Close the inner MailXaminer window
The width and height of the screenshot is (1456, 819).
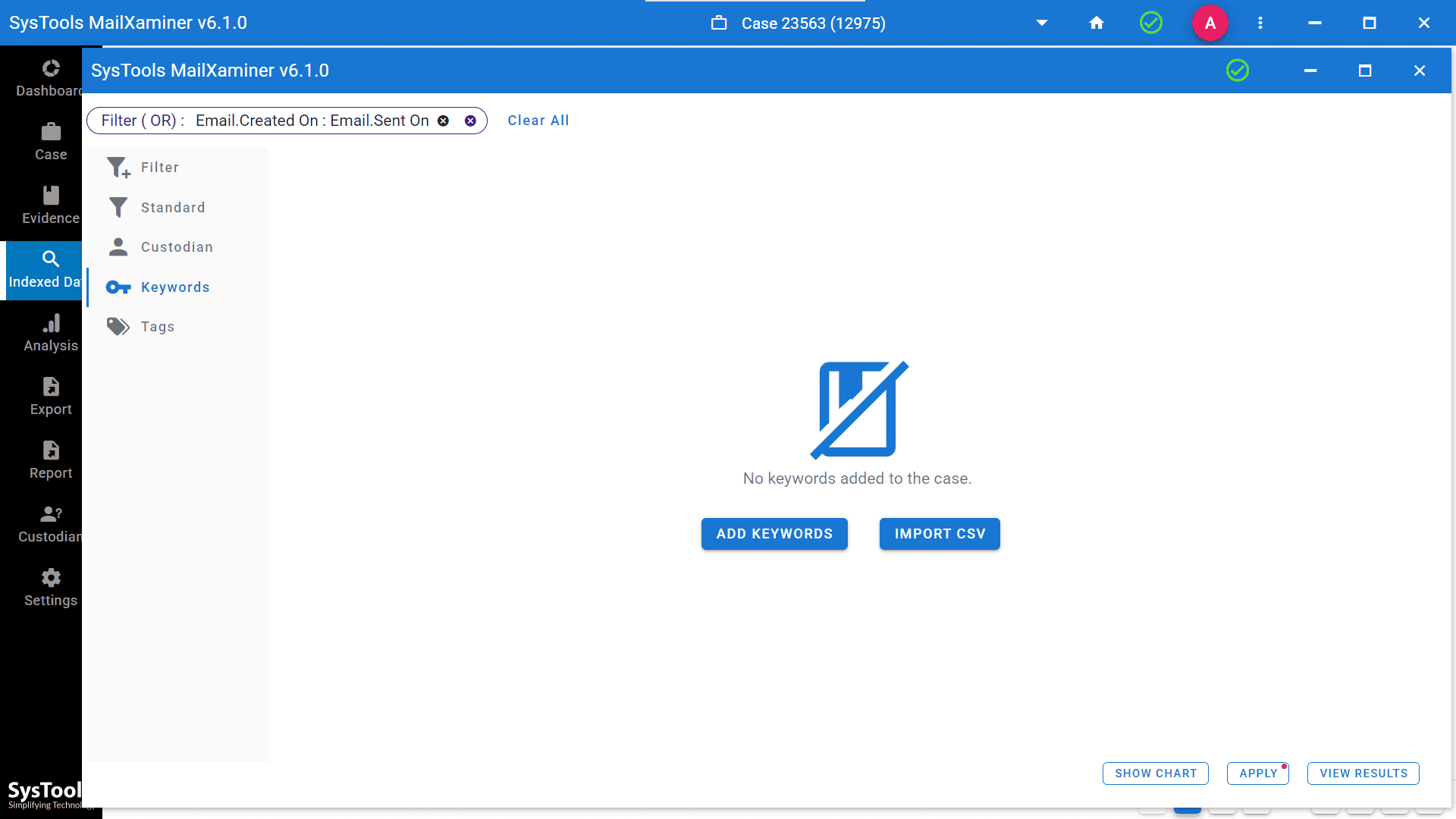point(1420,71)
